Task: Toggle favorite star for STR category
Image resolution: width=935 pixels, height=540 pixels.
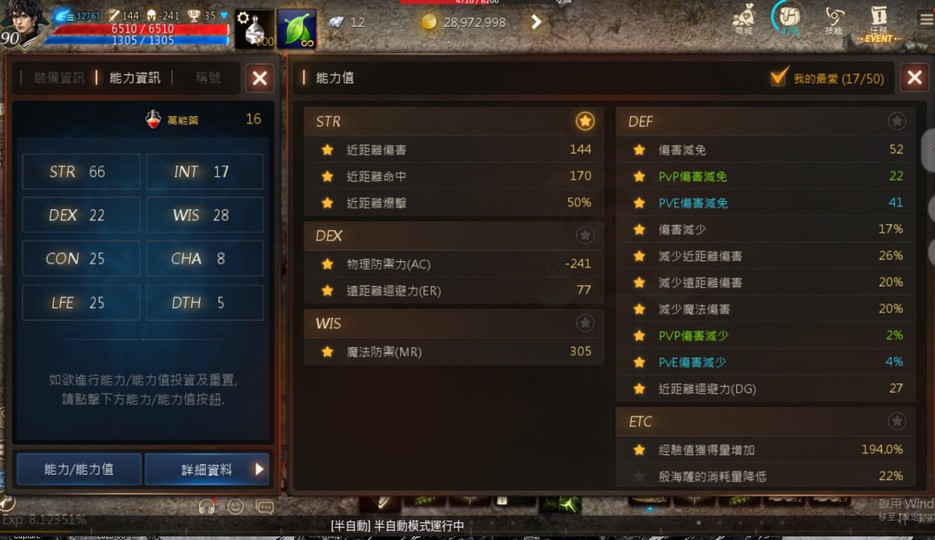Action: coord(584,121)
